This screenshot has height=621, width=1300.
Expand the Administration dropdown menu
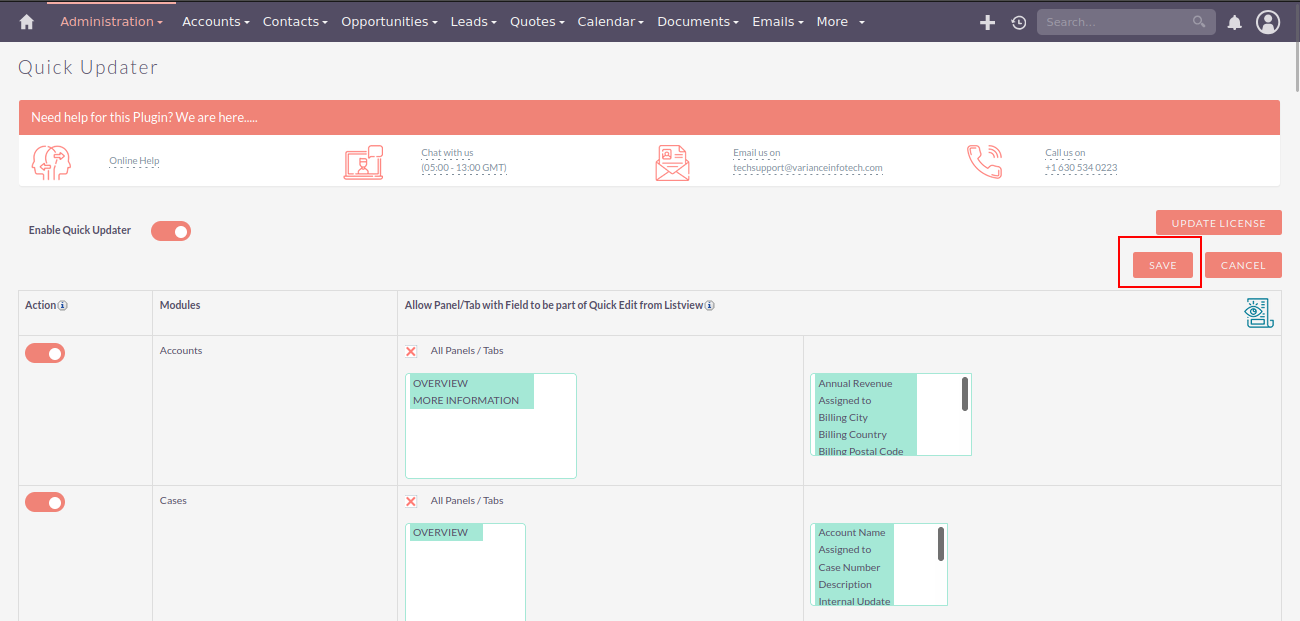click(111, 21)
